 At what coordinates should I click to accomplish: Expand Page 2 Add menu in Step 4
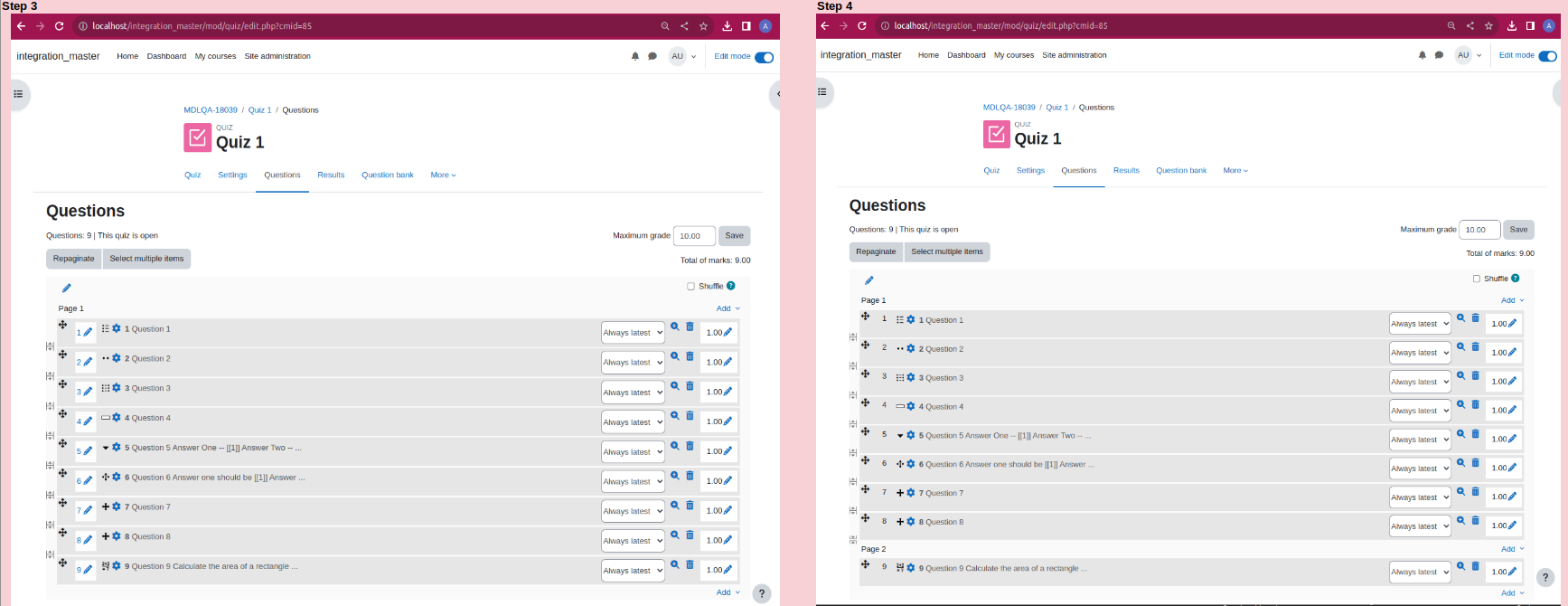click(x=1512, y=549)
